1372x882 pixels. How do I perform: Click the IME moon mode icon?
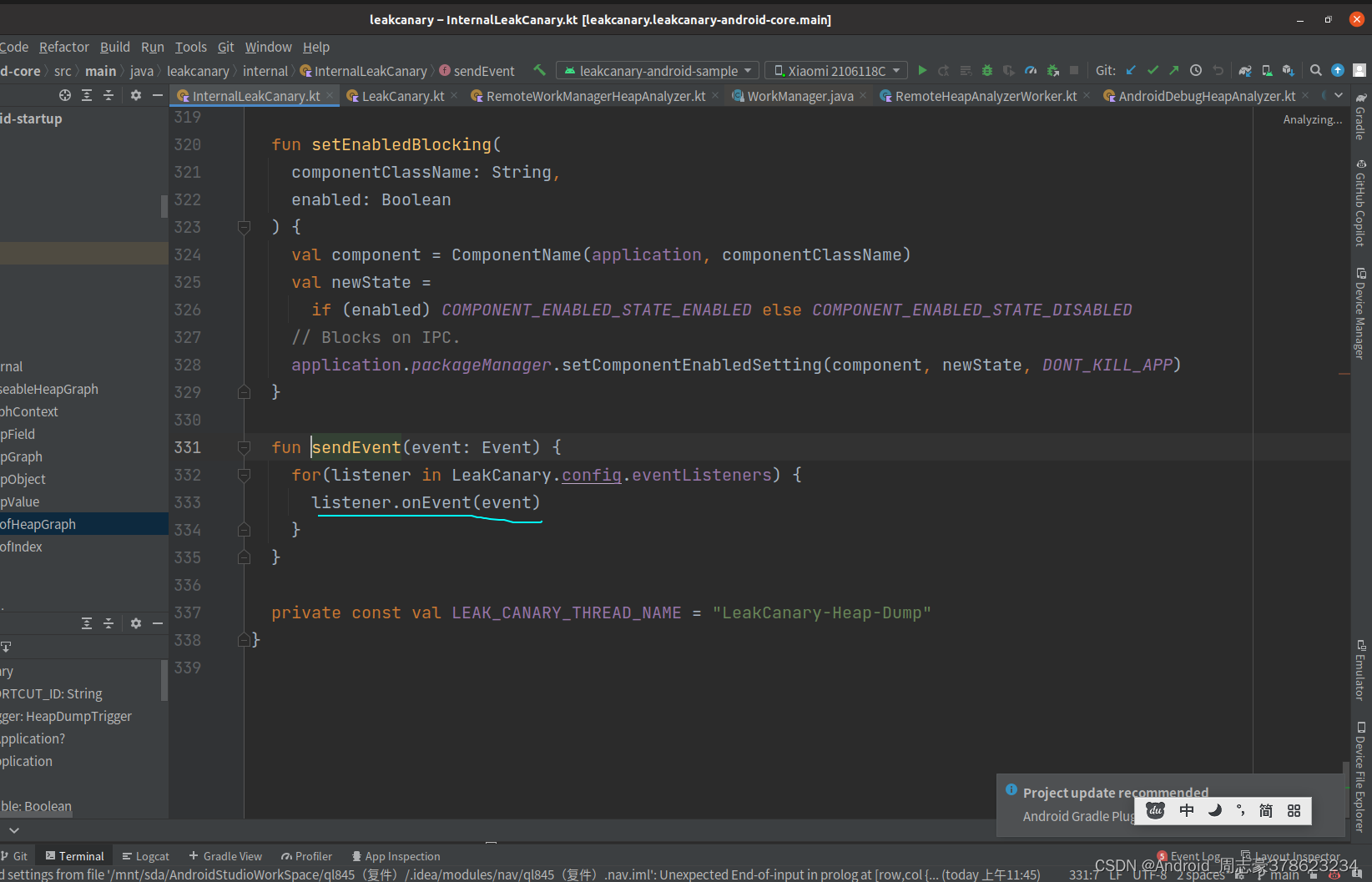coord(1215,810)
